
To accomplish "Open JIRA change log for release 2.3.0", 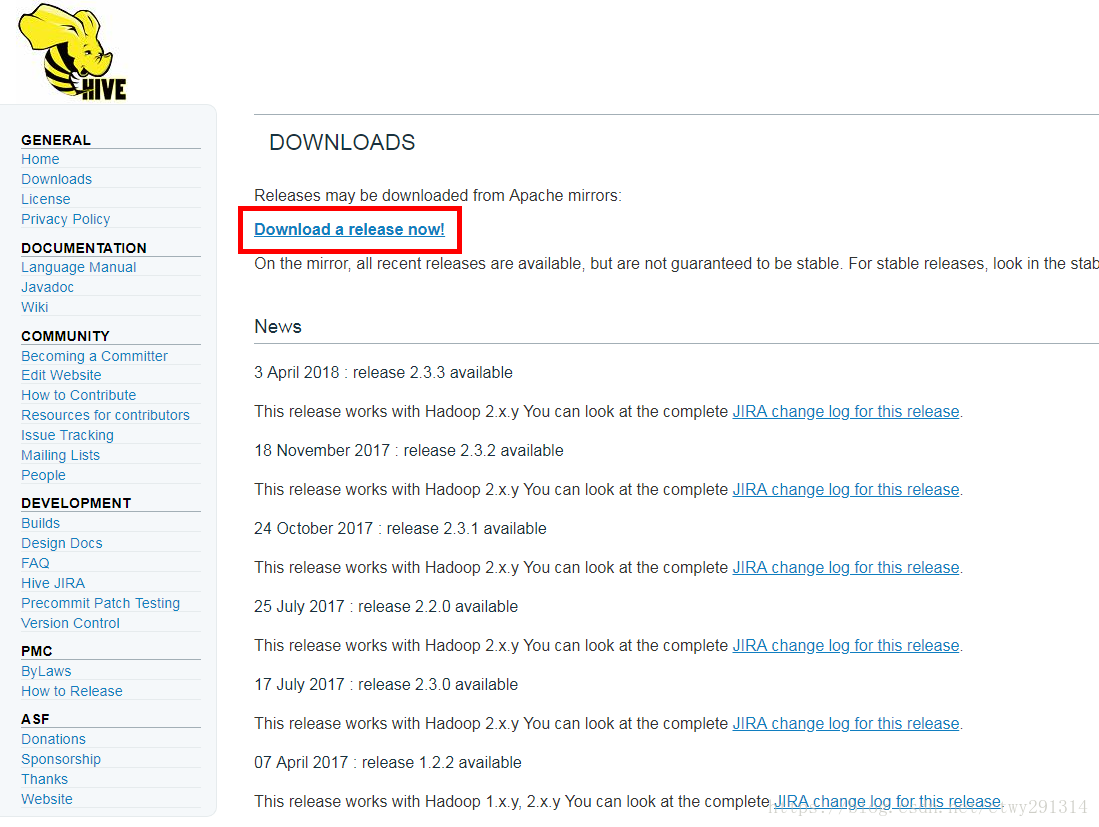I will pos(845,723).
